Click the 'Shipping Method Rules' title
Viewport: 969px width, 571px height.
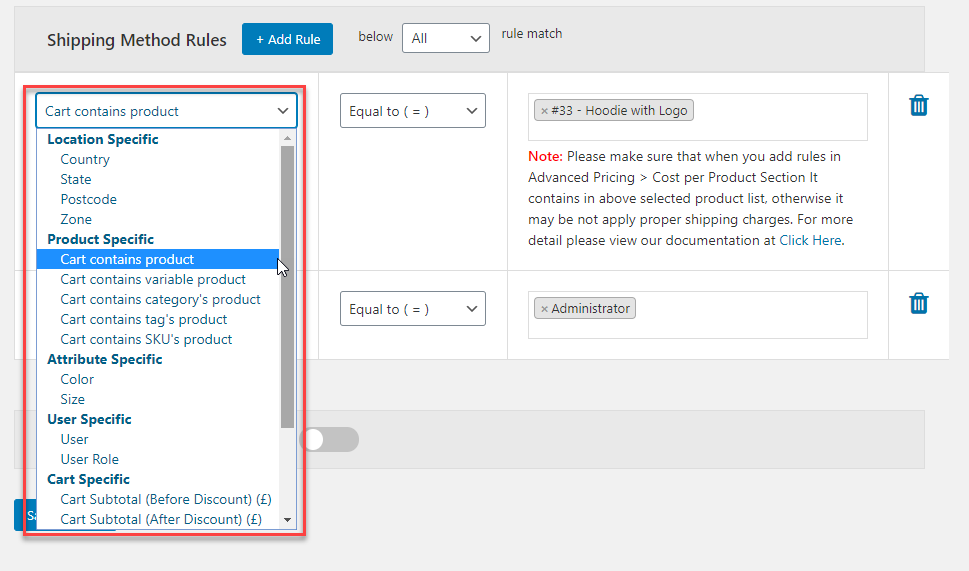pyautogui.click(x=137, y=40)
